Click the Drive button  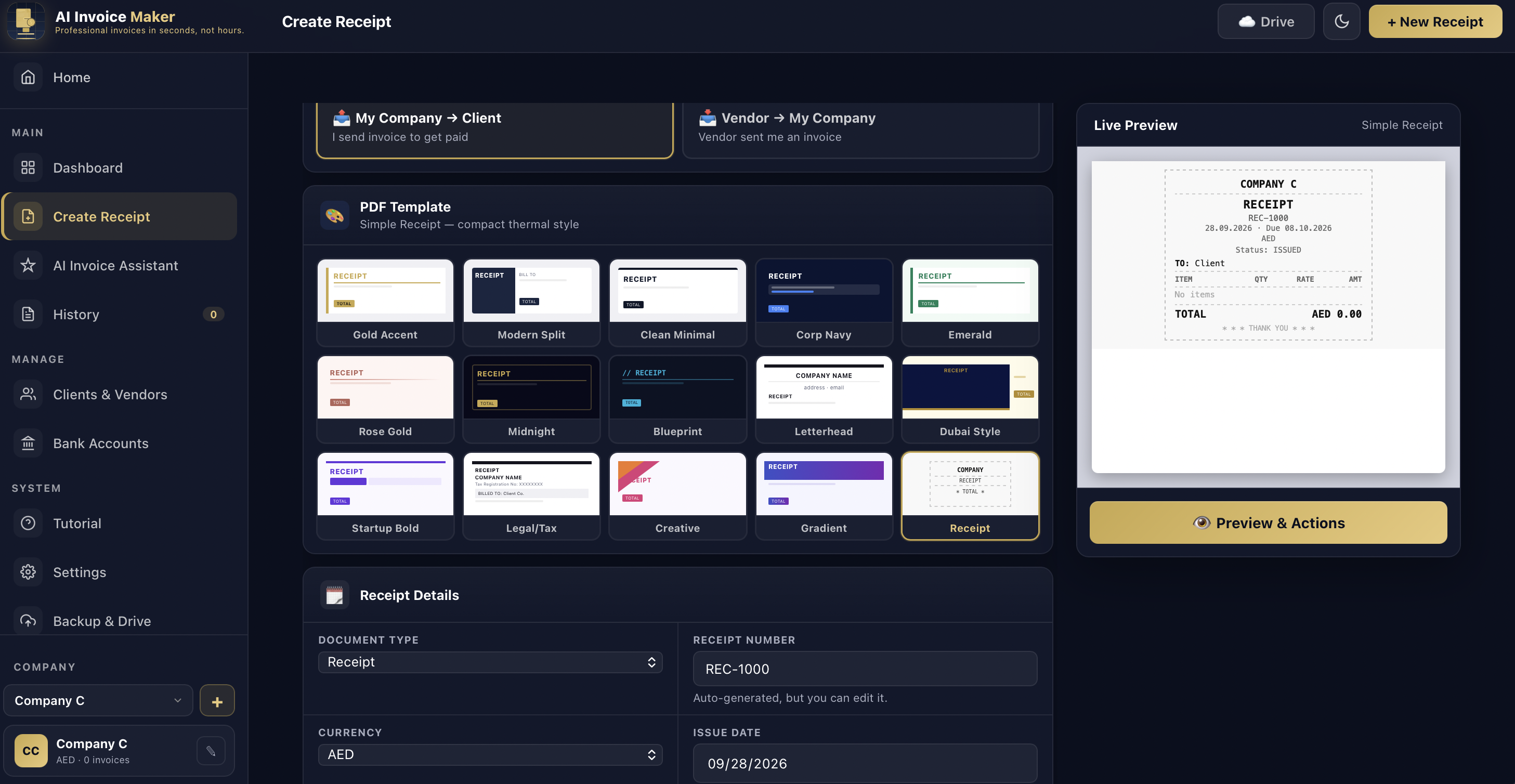(1265, 22)
